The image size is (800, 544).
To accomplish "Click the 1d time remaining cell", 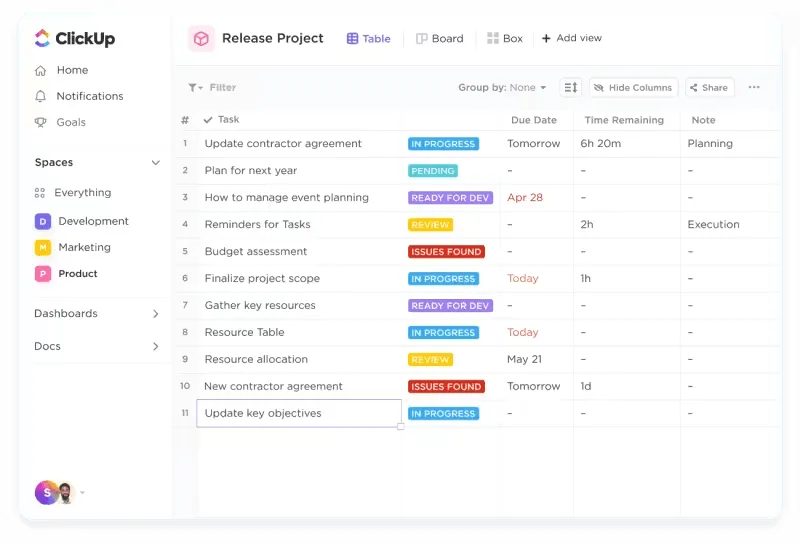I will point(586,386).
